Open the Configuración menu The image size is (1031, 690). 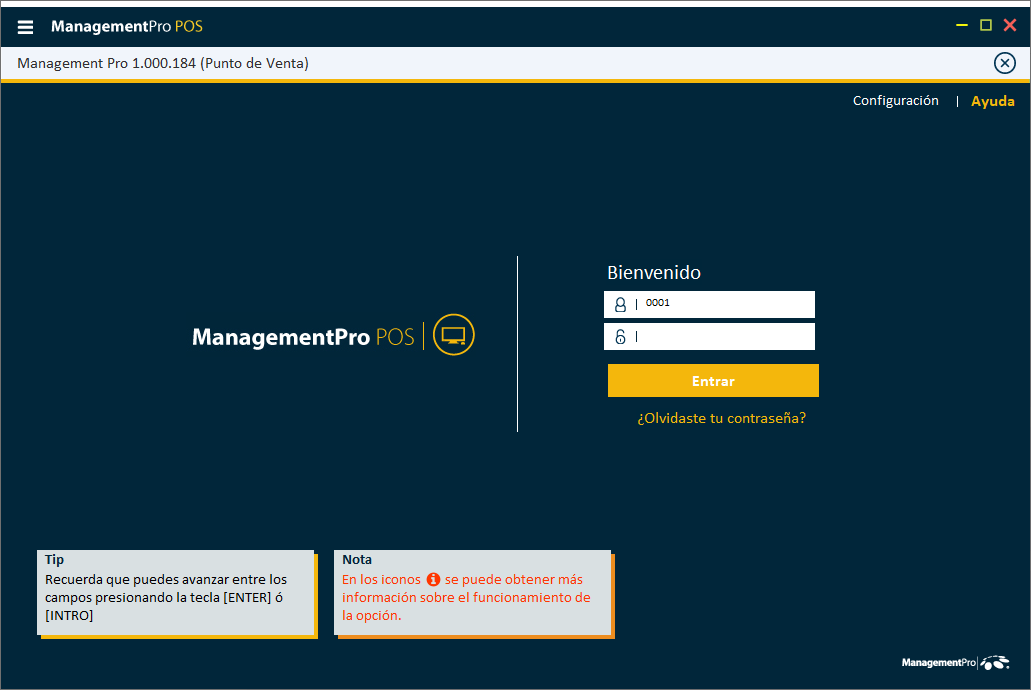pyautogui.click(x=896, y=101)
